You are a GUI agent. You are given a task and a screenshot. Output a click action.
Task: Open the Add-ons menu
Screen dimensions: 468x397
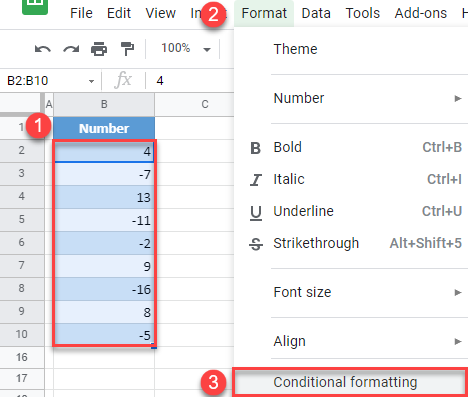point(421,13)
